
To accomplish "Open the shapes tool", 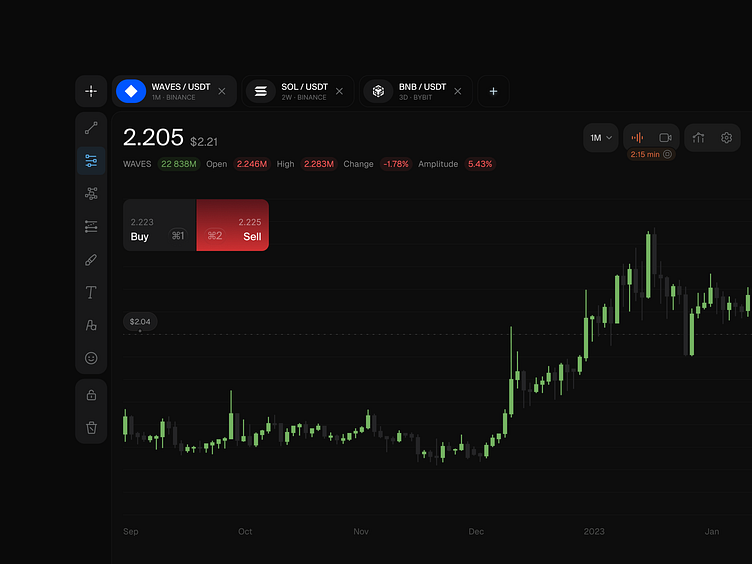I will coord(91,325).
